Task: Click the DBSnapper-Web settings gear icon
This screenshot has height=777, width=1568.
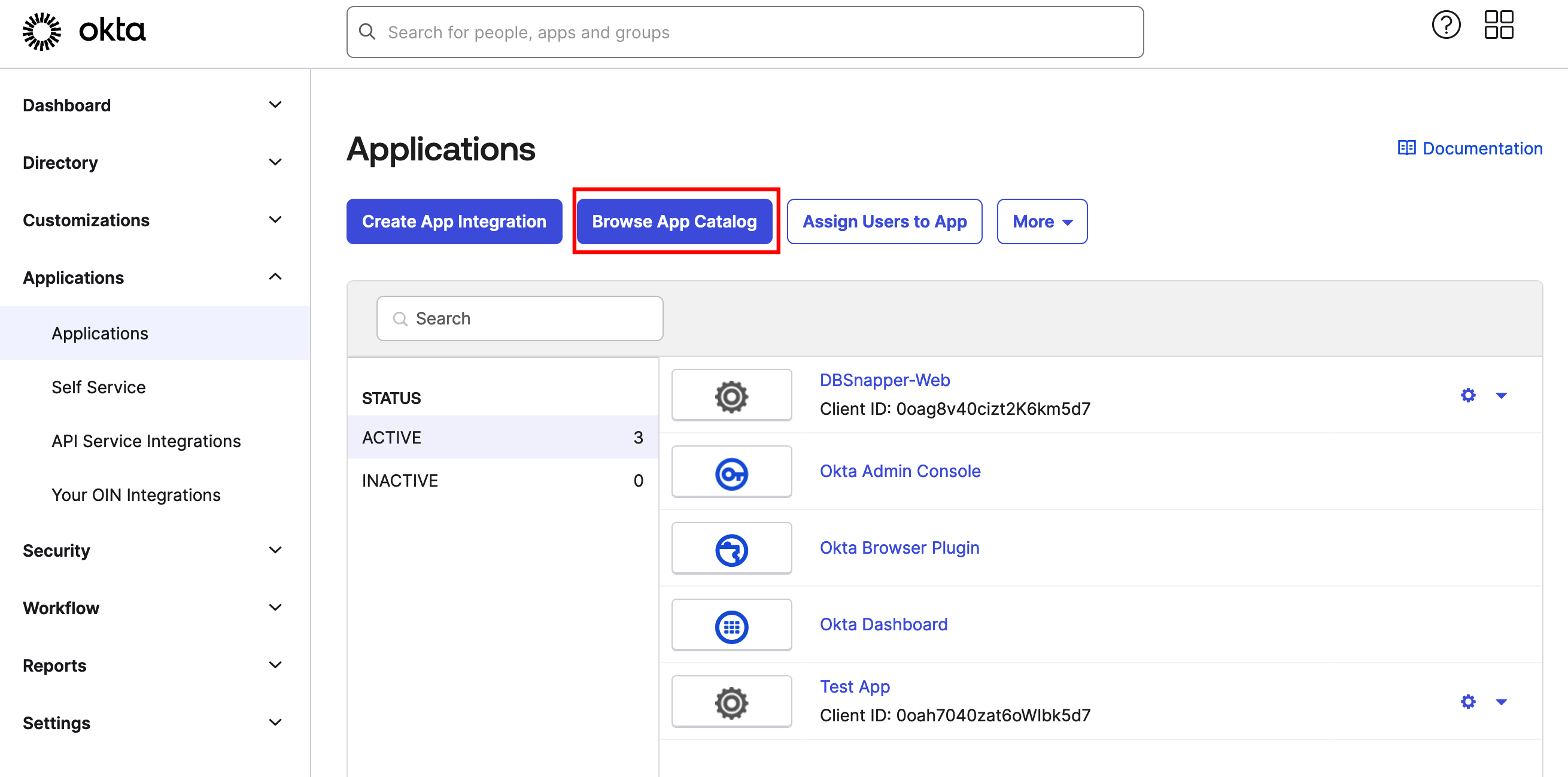Action: point(1467,395)
